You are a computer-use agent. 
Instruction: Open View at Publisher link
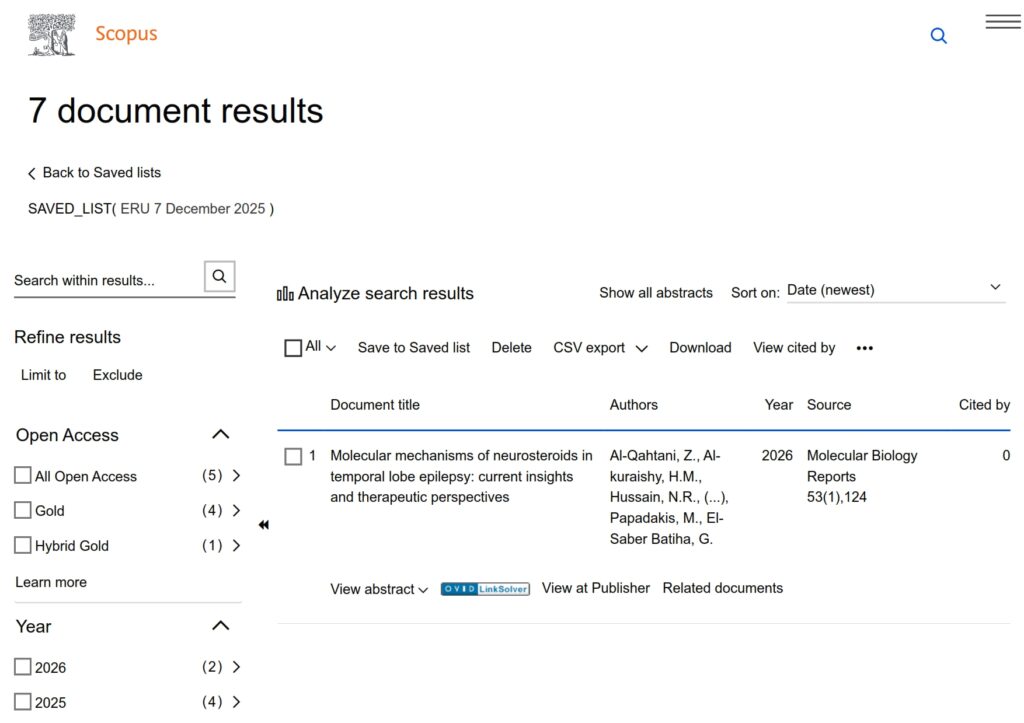(596, 588)
